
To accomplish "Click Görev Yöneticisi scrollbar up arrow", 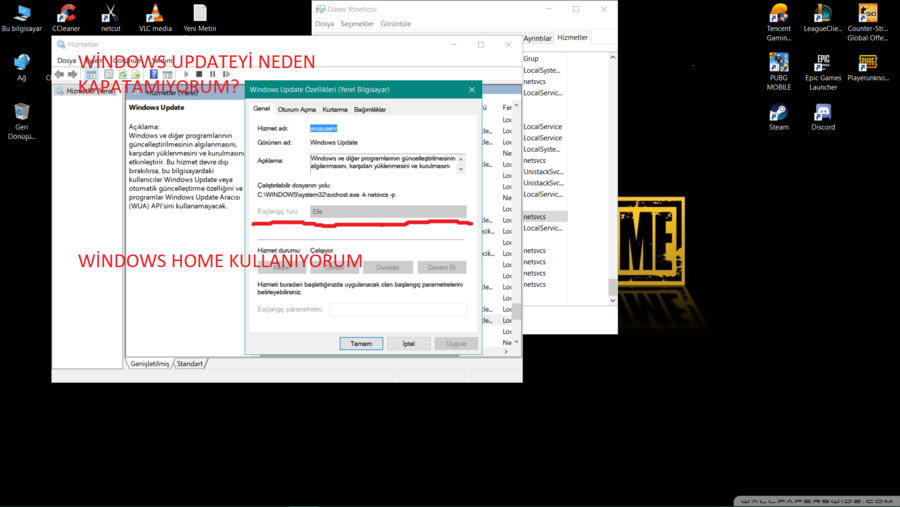I will point(612,57).
